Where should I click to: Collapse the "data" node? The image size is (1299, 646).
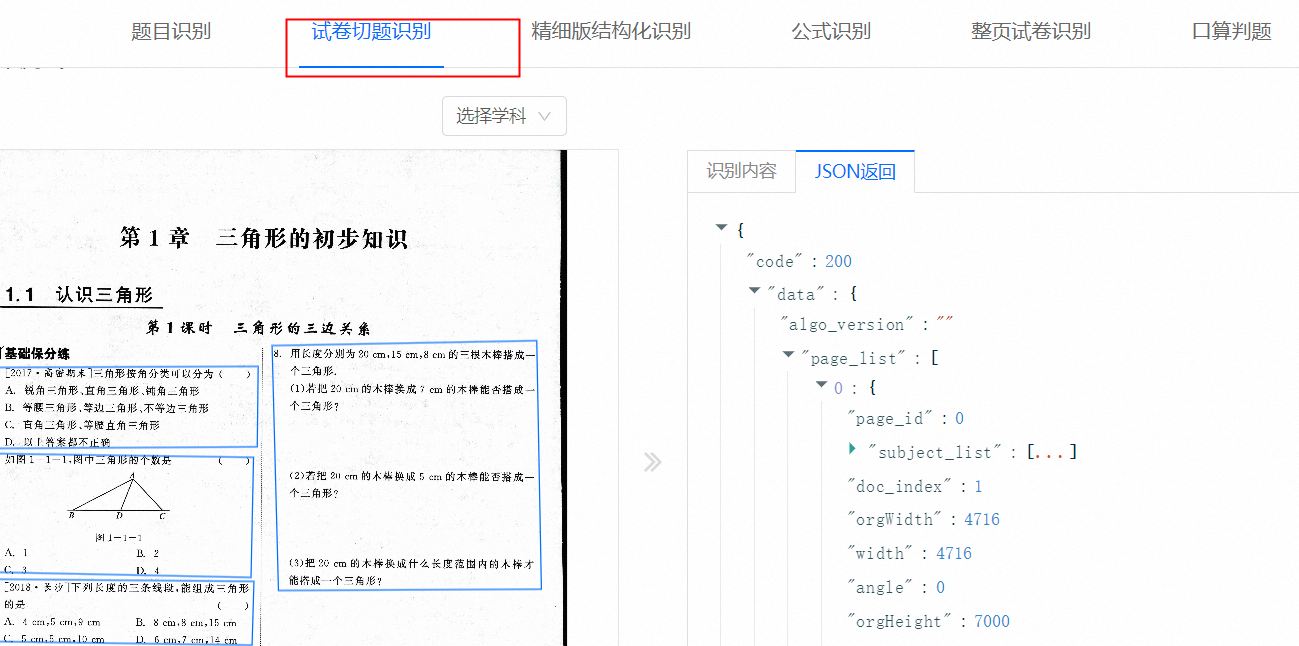coord(755,291)
